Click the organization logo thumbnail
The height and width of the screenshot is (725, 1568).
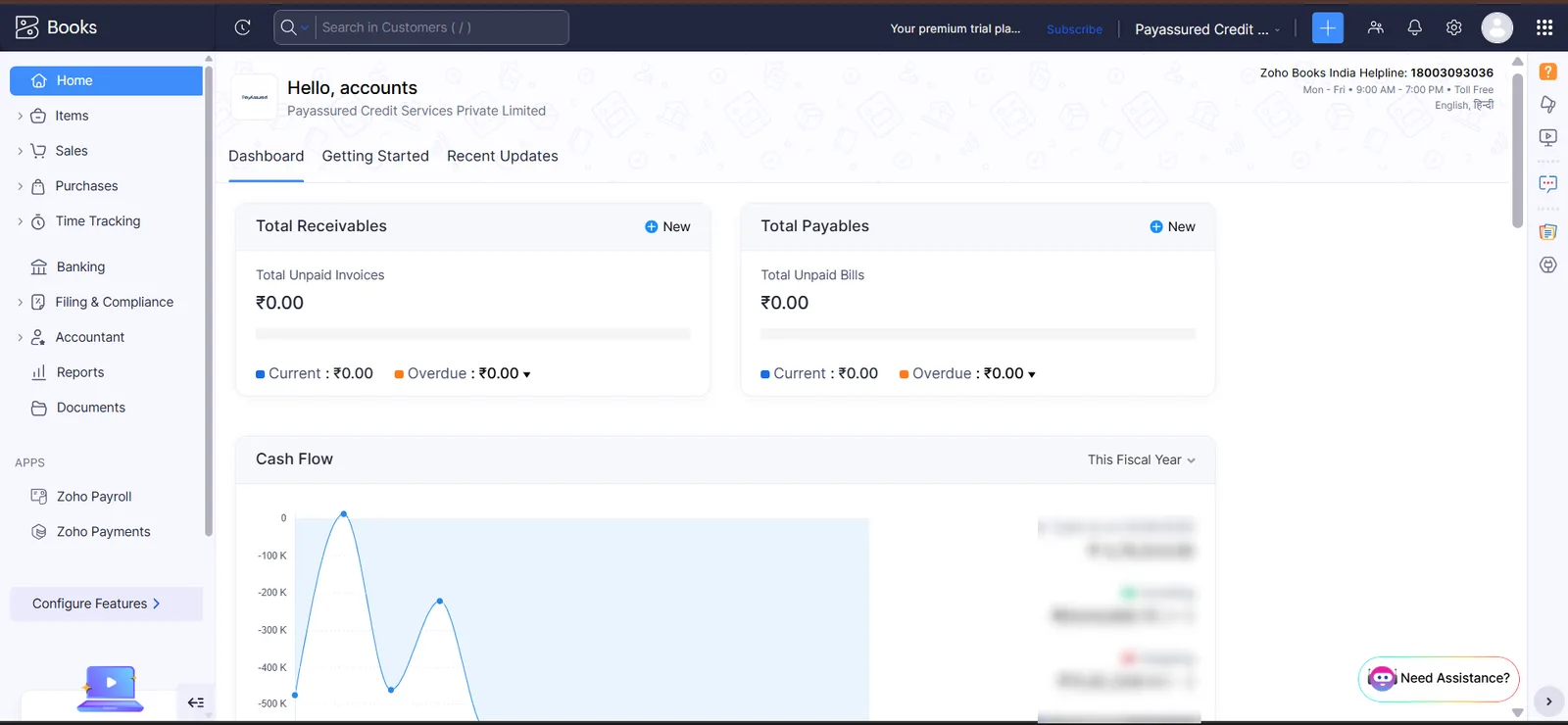(255, 97)
